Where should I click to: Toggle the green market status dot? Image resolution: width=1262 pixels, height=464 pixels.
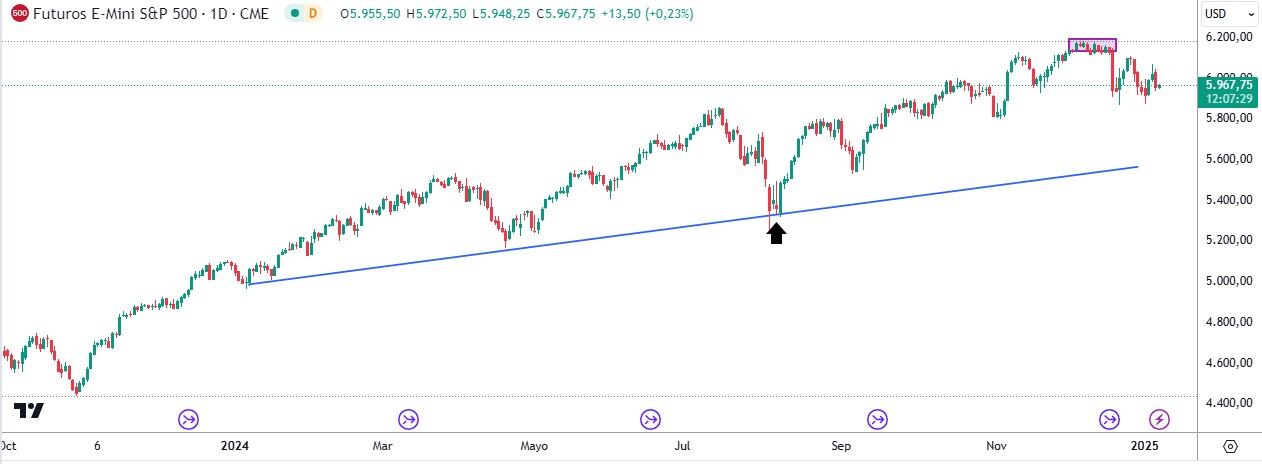[293, 14]
